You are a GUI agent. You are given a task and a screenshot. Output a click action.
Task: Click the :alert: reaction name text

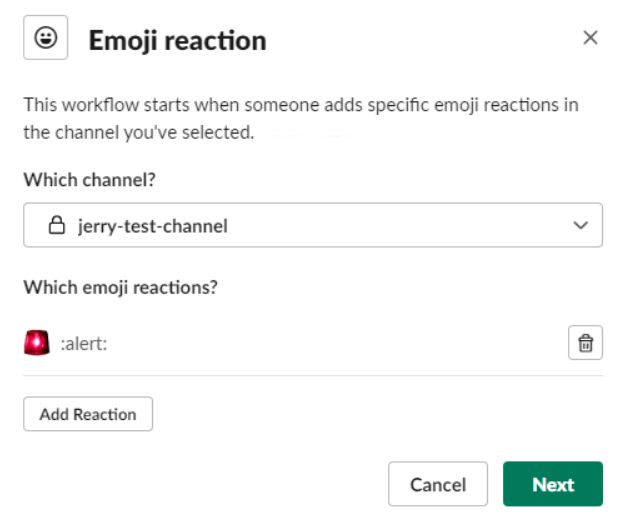pyautogui.click(x=84, y=344)
